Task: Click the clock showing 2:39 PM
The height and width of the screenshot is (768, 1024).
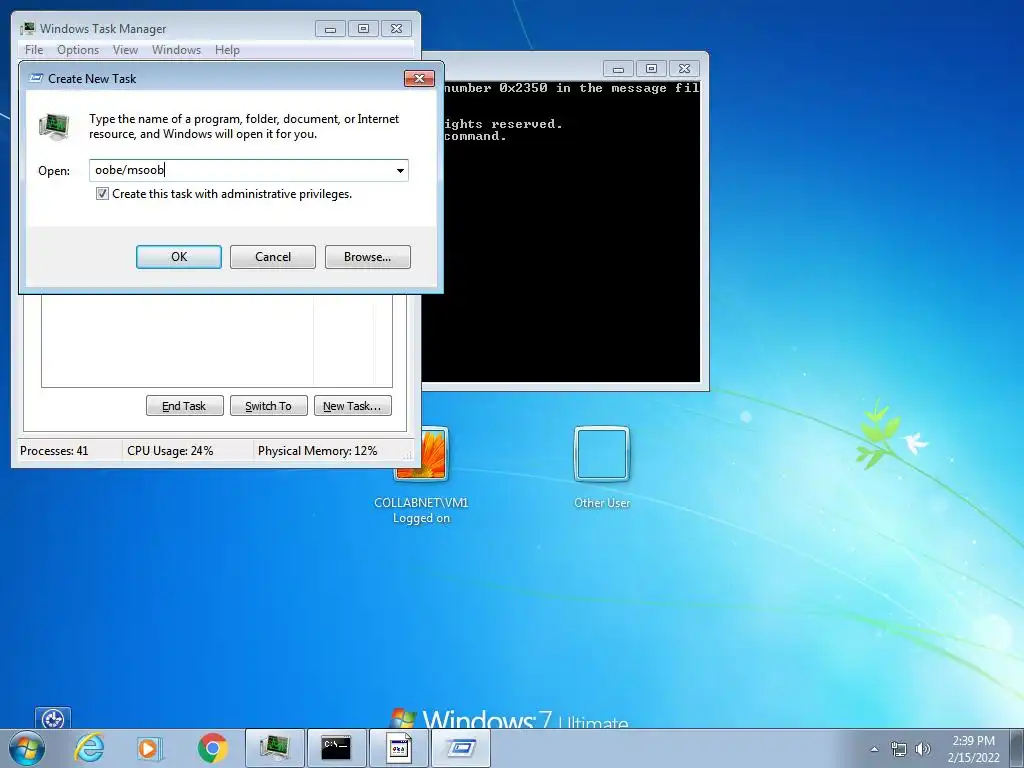Action: (973, 749)
